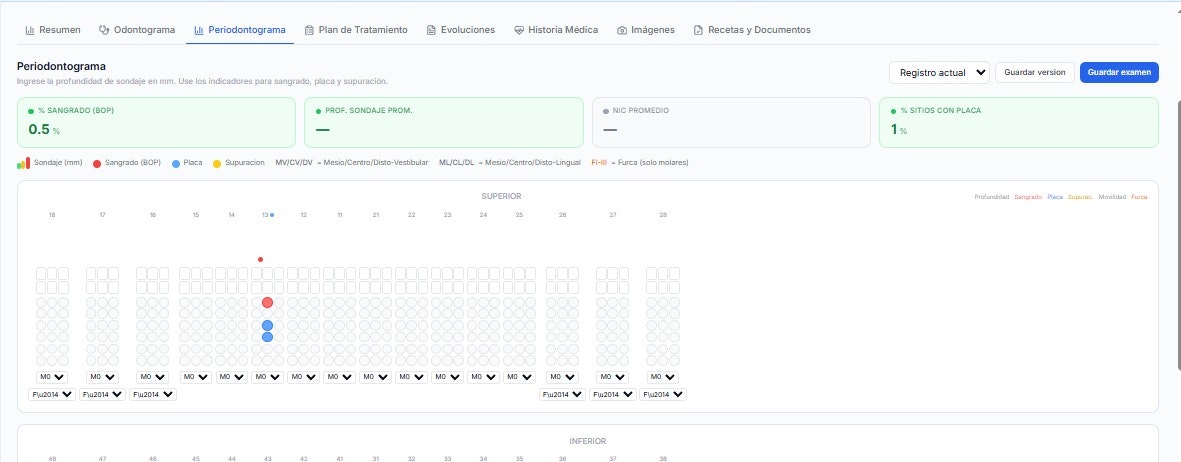1181x462 pixels.
Task: Click tooth number 23 label
Action: 447,216
